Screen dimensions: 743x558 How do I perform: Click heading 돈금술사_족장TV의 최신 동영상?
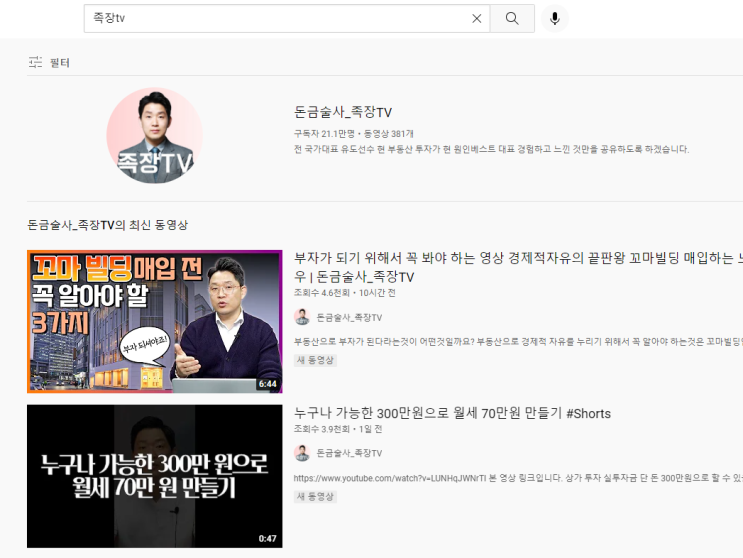coord(108,225)
